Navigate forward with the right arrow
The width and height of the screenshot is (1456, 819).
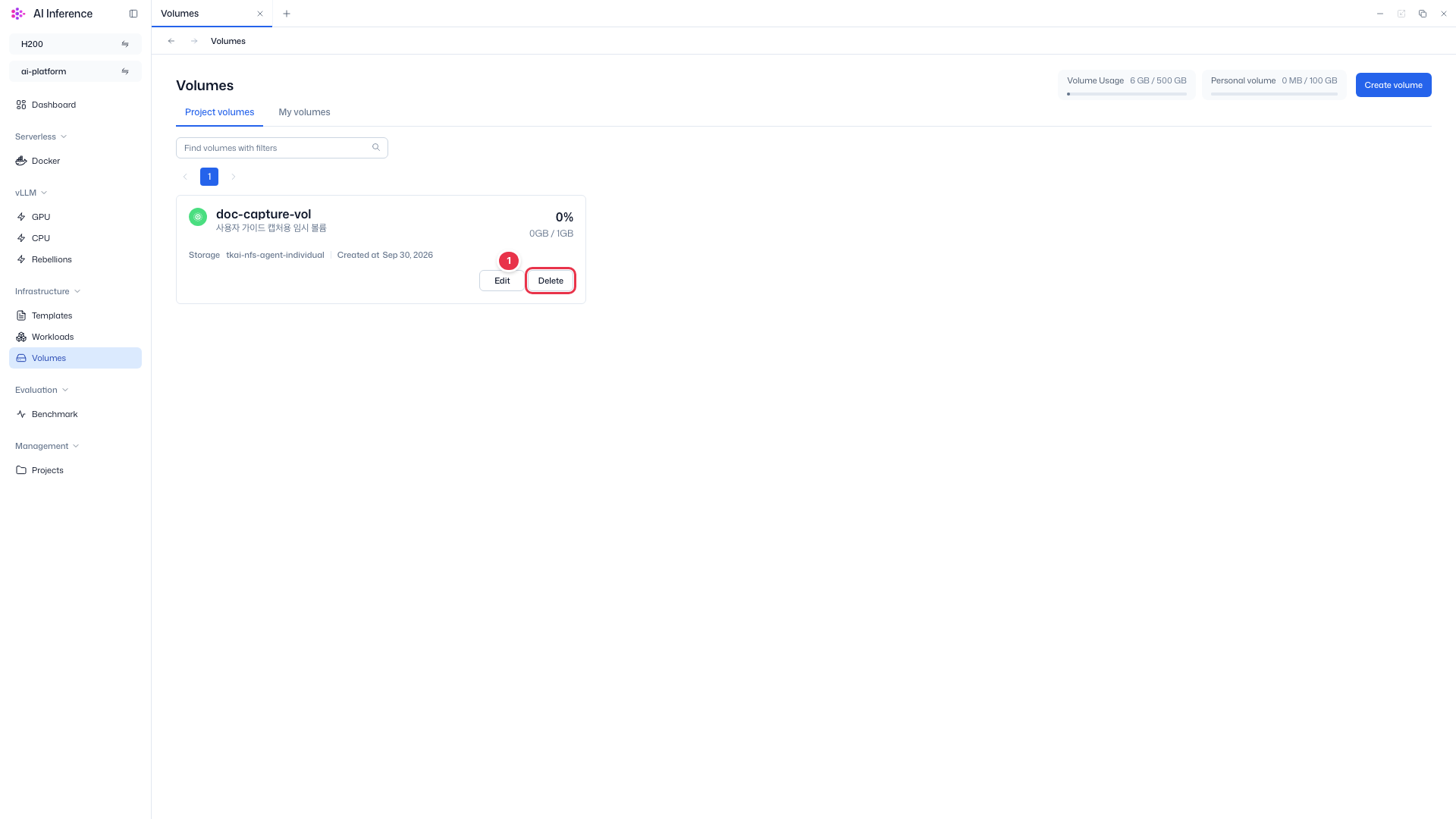(194, 41)
